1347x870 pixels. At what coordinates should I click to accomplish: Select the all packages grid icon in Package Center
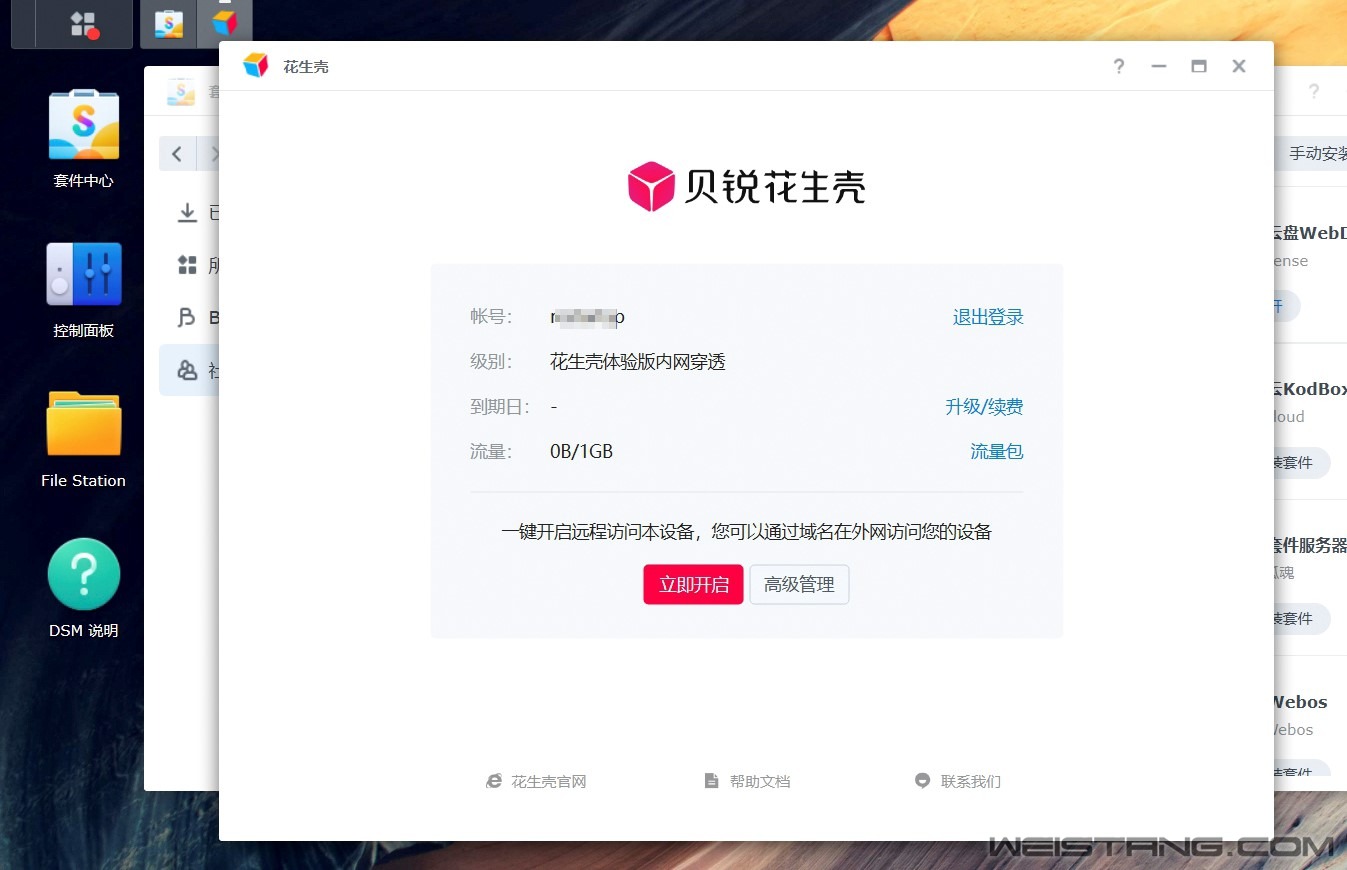tap(187, 265)
